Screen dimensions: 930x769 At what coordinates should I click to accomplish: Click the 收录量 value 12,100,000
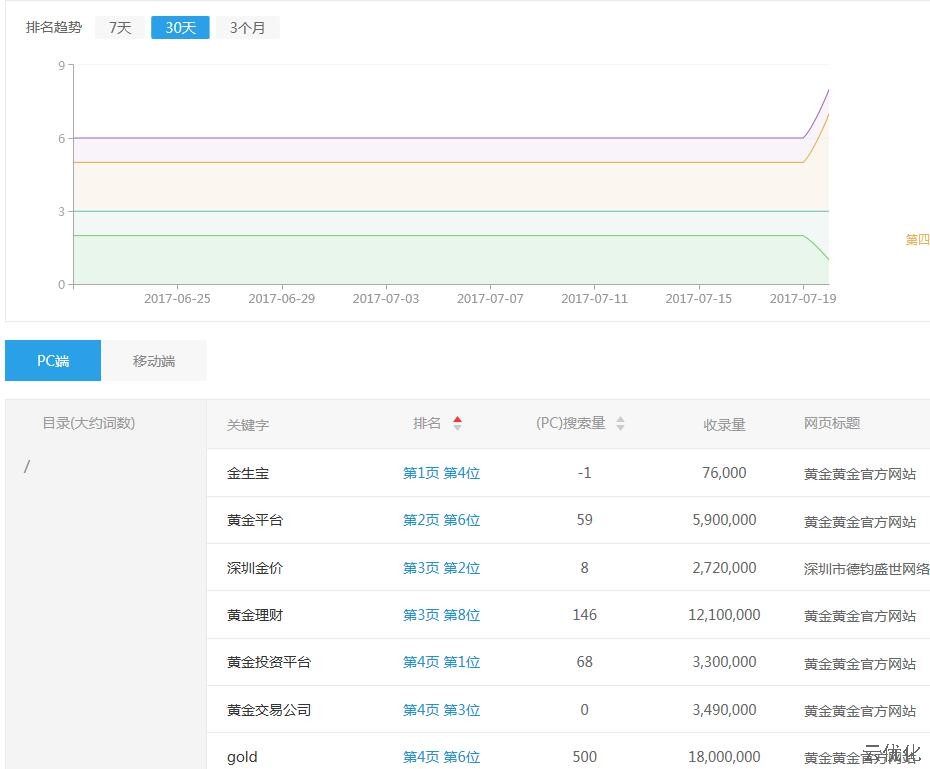pyautogui.click(x=724, y=615)
